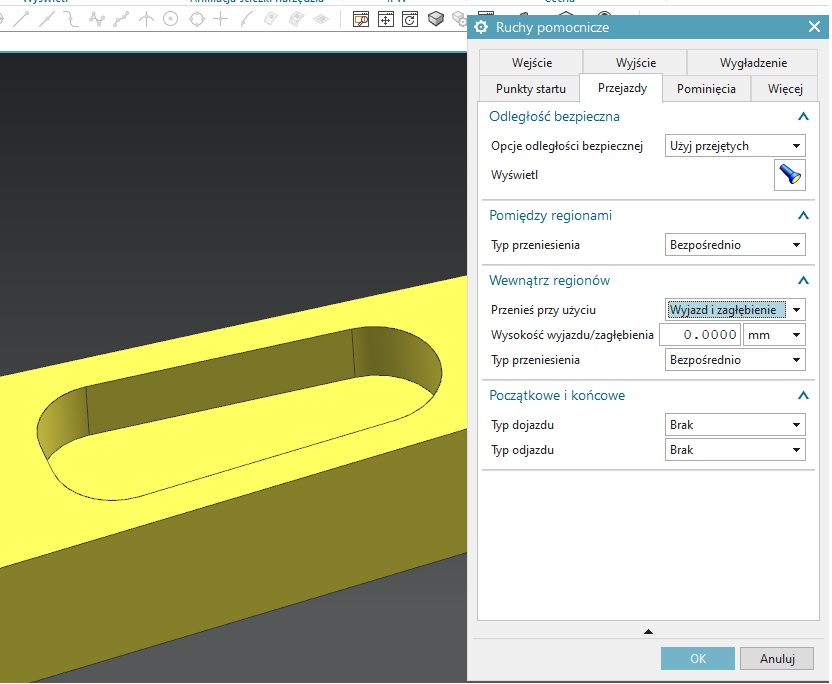
Task: Confirm the dialog with OK
Action: point(698,659)
